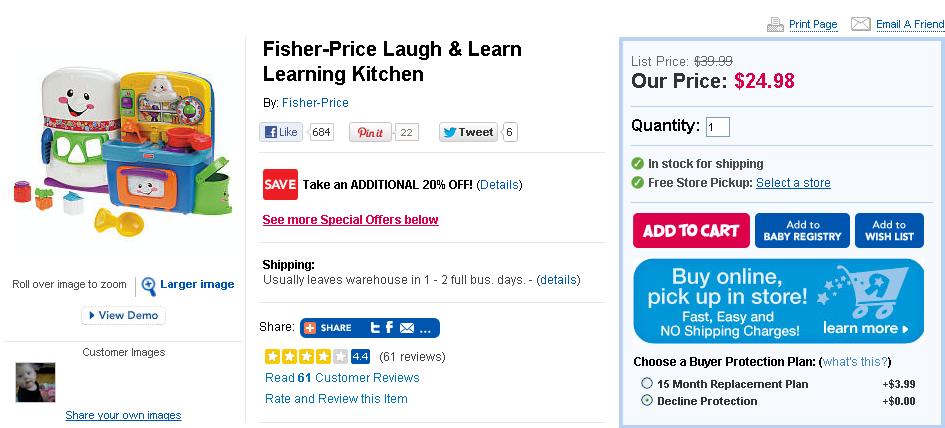The height and width of the screenshot is (428, 945).
Task: Click the Pin it button
Action: 370,132
